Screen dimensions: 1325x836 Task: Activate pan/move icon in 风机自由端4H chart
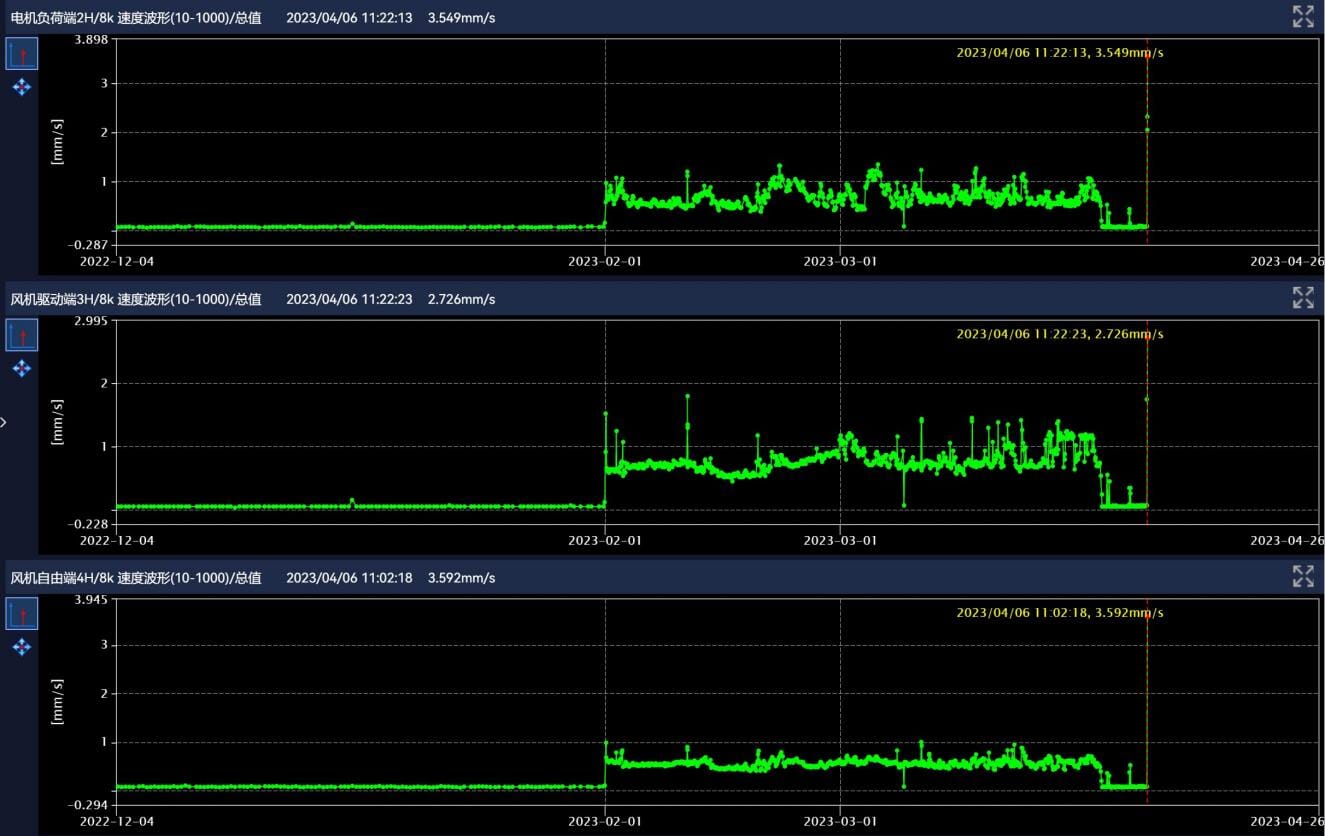pos(22,648)
